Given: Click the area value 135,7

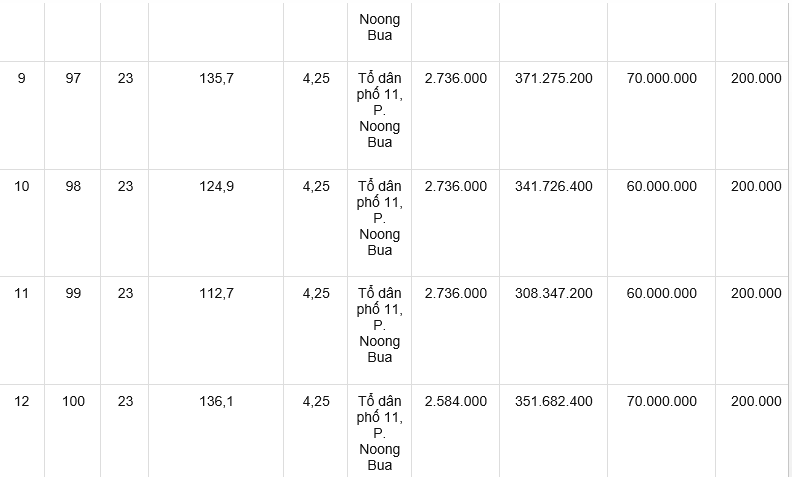Looking at the screenshot, I should tap(216, 78).
